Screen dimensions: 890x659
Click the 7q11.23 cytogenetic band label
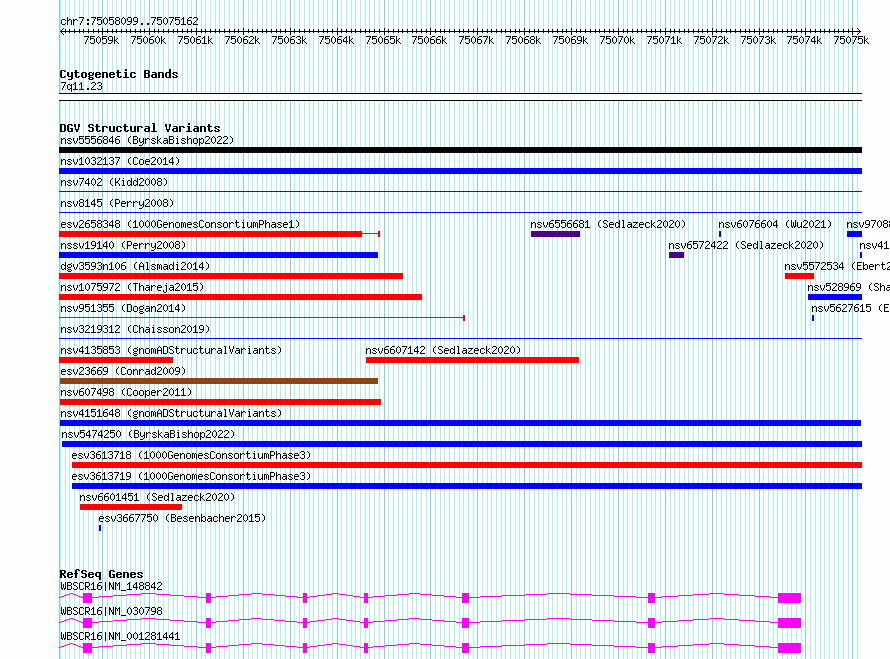[81, 87]
